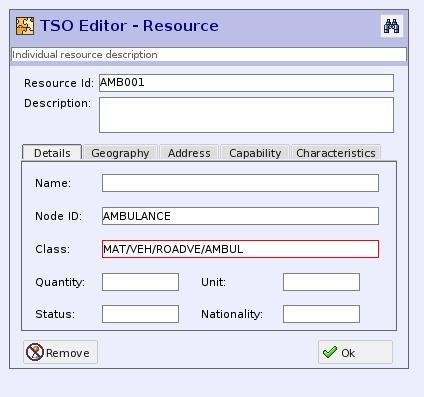Click the 'Node ID:' label

coord(58,216)
